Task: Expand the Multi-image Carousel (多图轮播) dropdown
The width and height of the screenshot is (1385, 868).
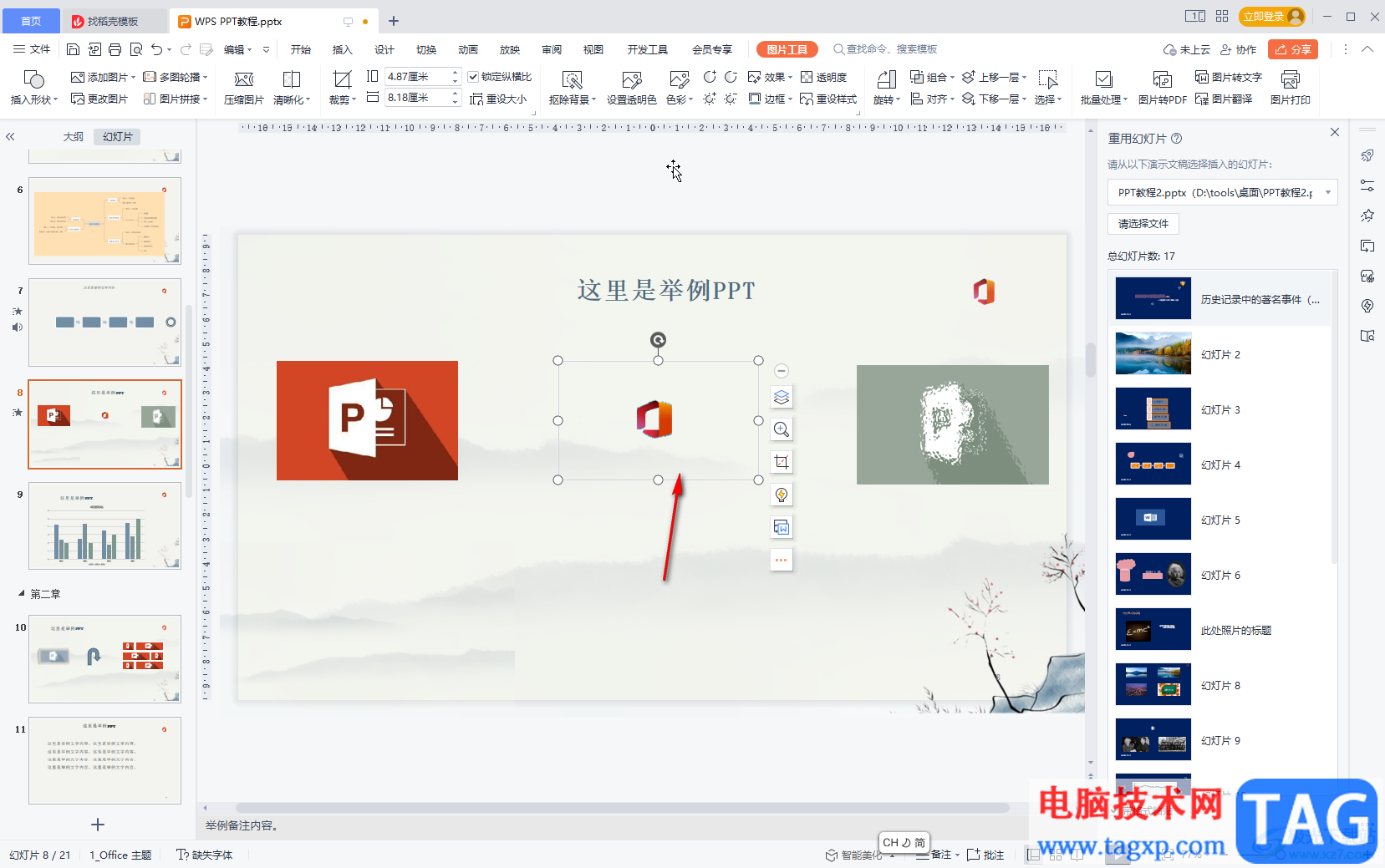Action: point(206,77)
